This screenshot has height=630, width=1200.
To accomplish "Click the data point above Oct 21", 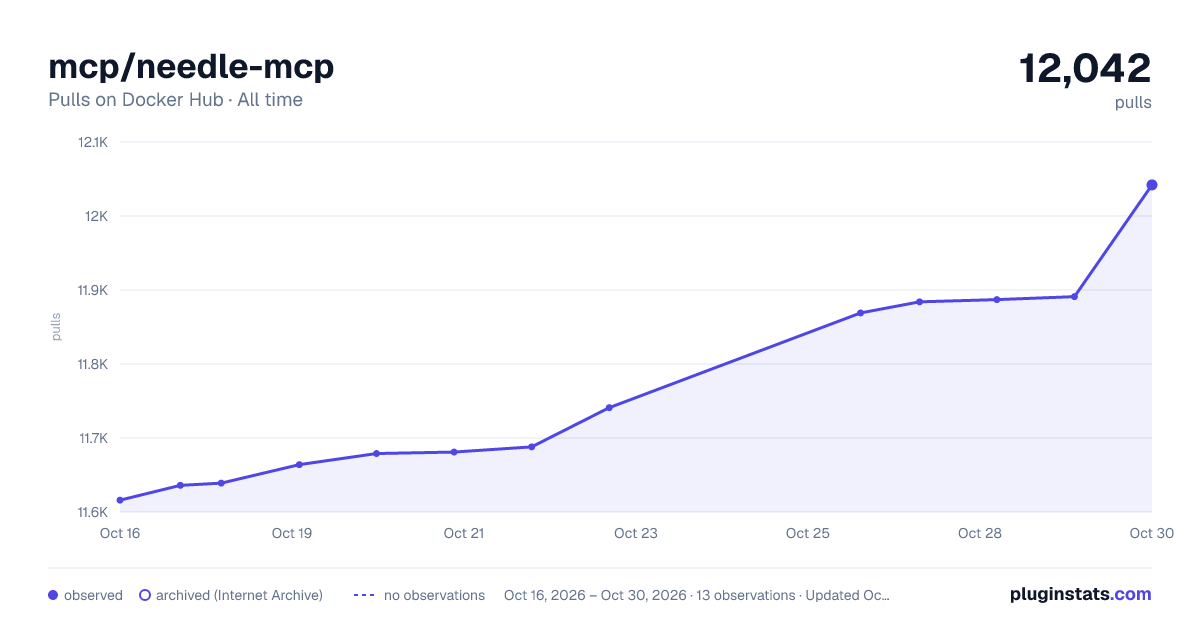I will coord(454,452).
